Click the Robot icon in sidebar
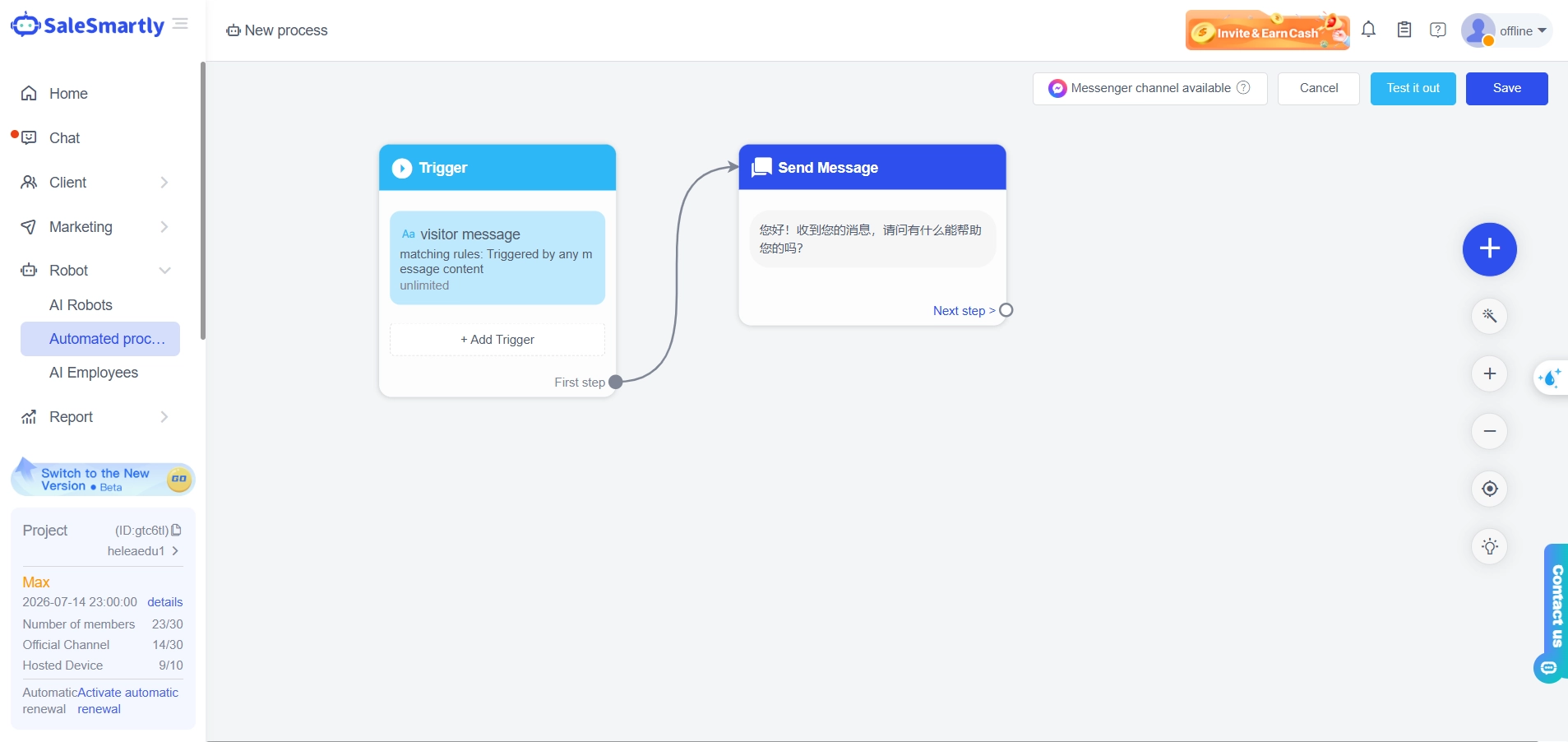The image size is (1568, 742). (29, 271)
